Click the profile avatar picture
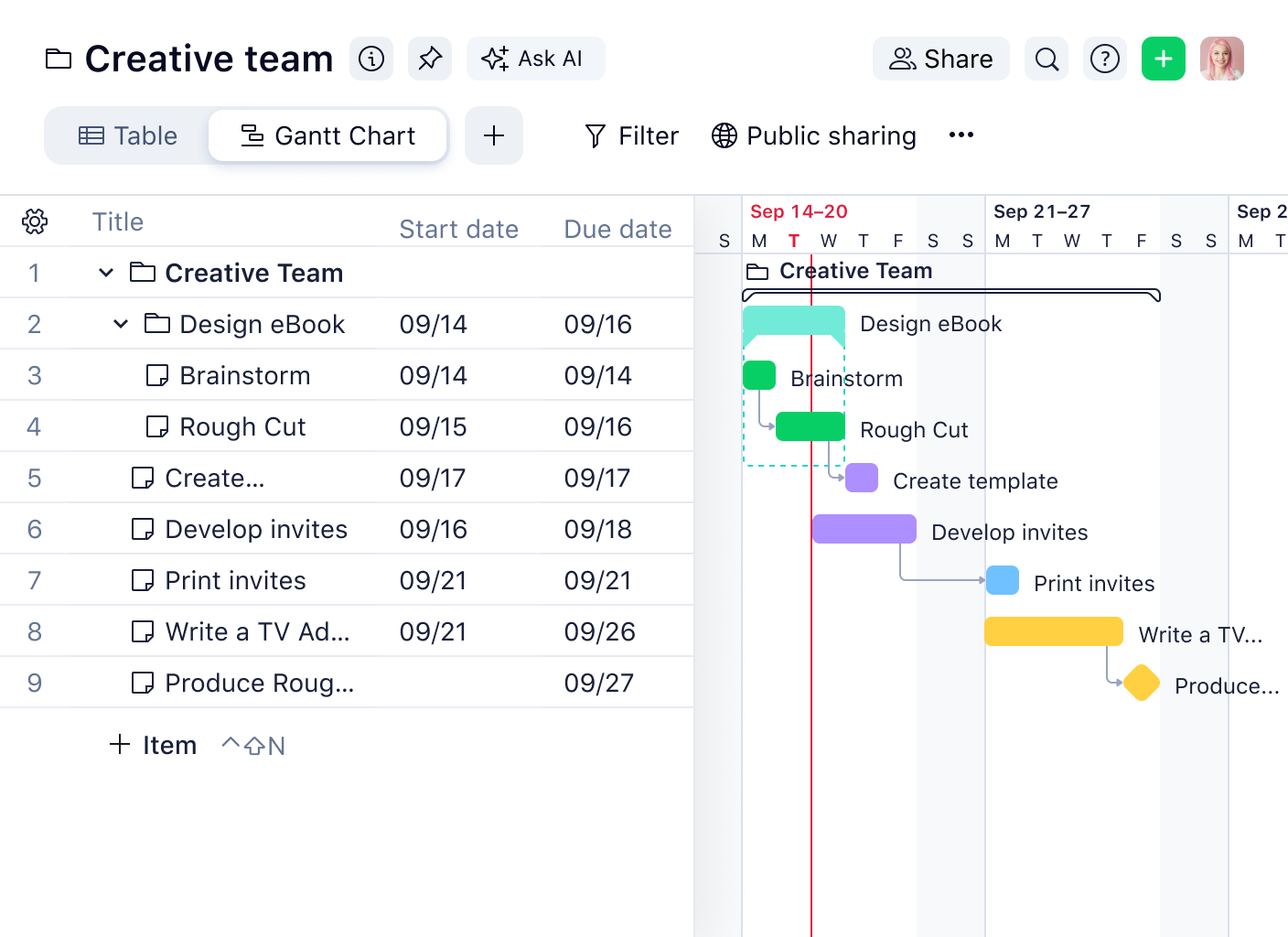This screenshot has width=1288, height=937. (1222, 59)
